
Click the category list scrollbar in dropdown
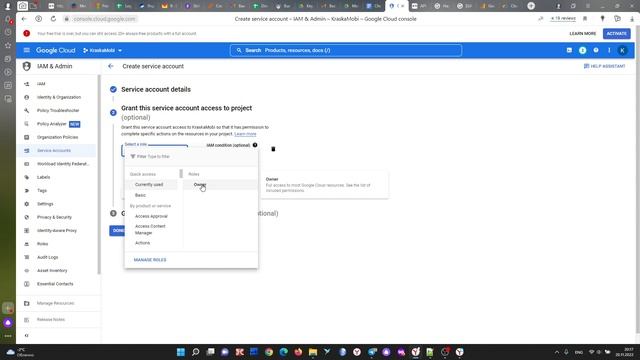(x=181, y=174)
